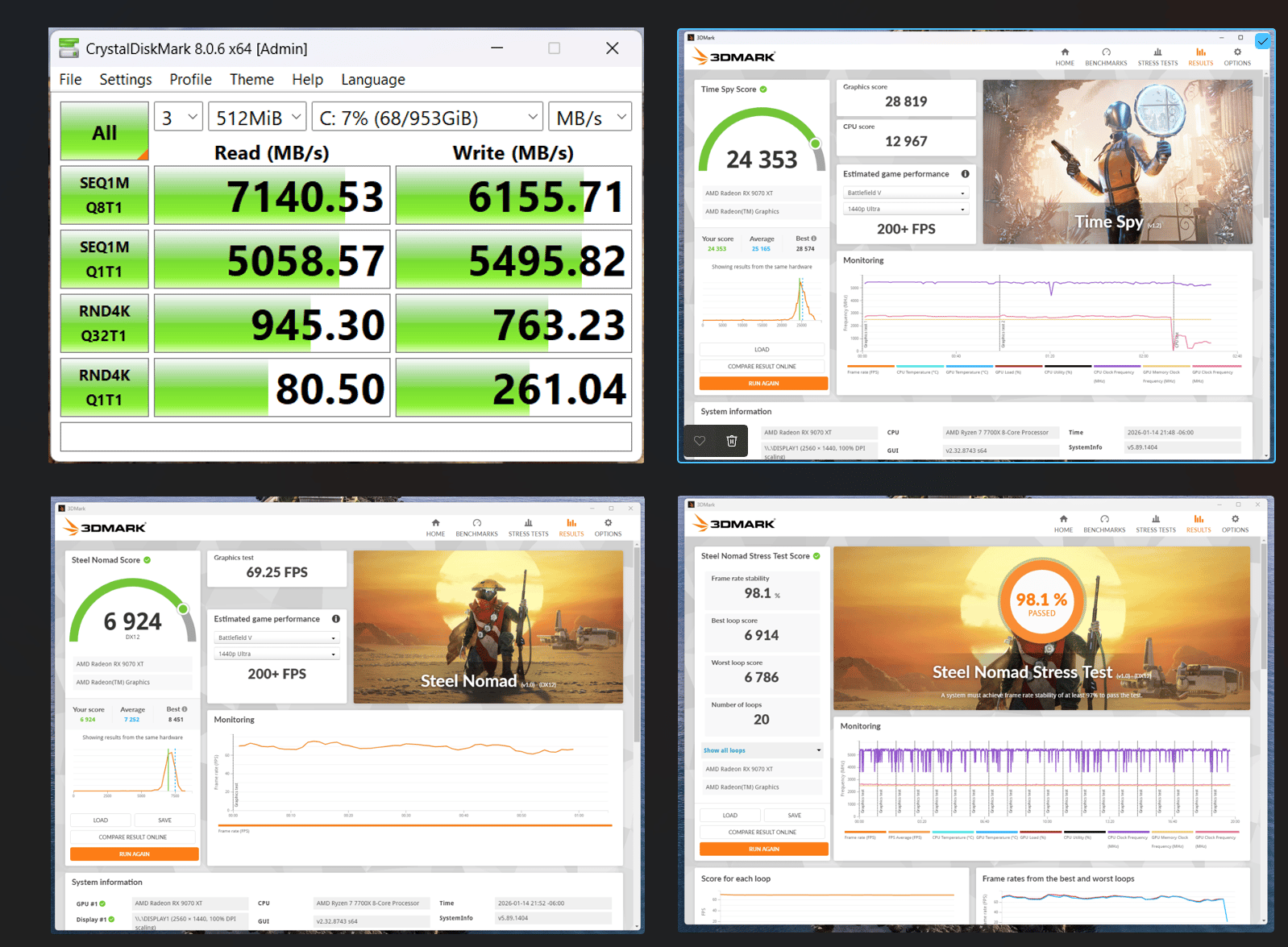
Task: Open Home icon in the Time Spy window
Action: pos(1065,52)
